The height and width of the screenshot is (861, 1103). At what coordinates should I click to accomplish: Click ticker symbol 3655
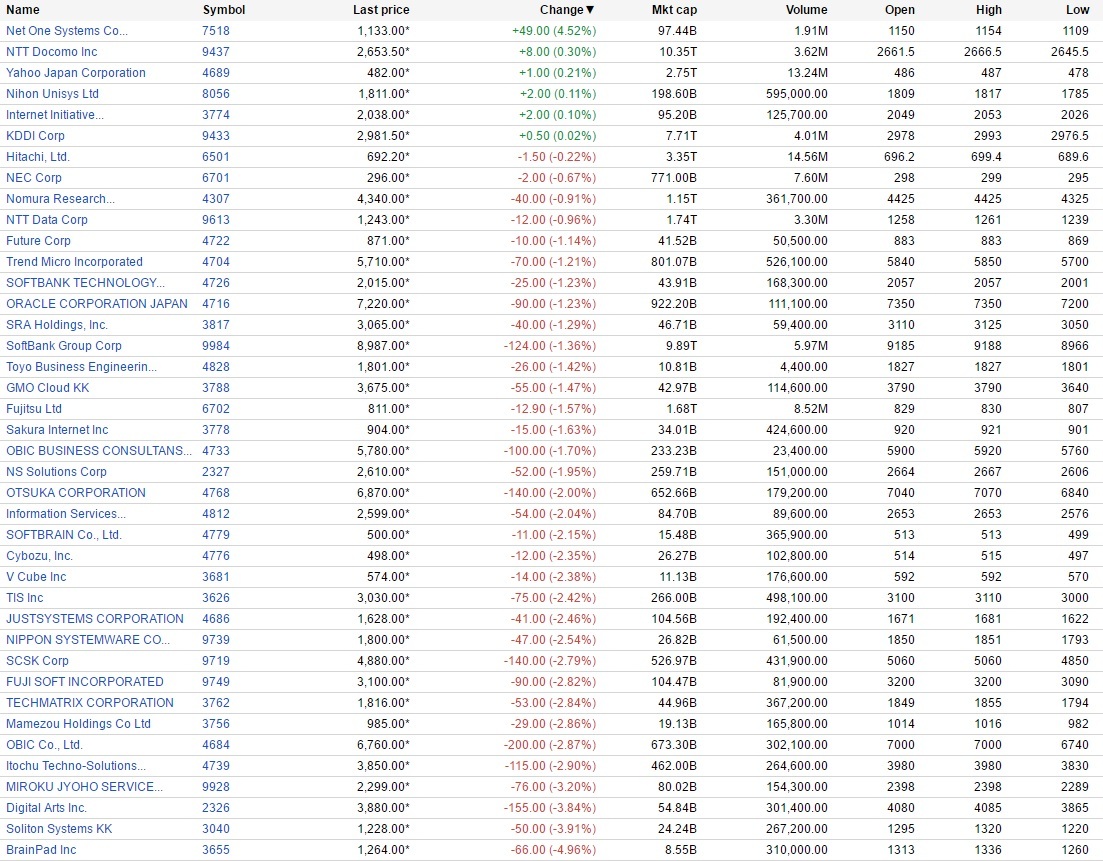216,850
